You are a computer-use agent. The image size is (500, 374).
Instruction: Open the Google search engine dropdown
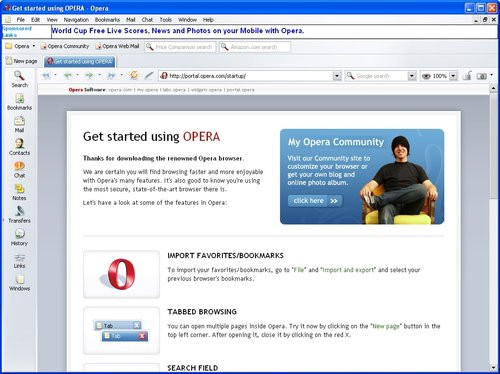pyautogui.click(x=412, y=76)
